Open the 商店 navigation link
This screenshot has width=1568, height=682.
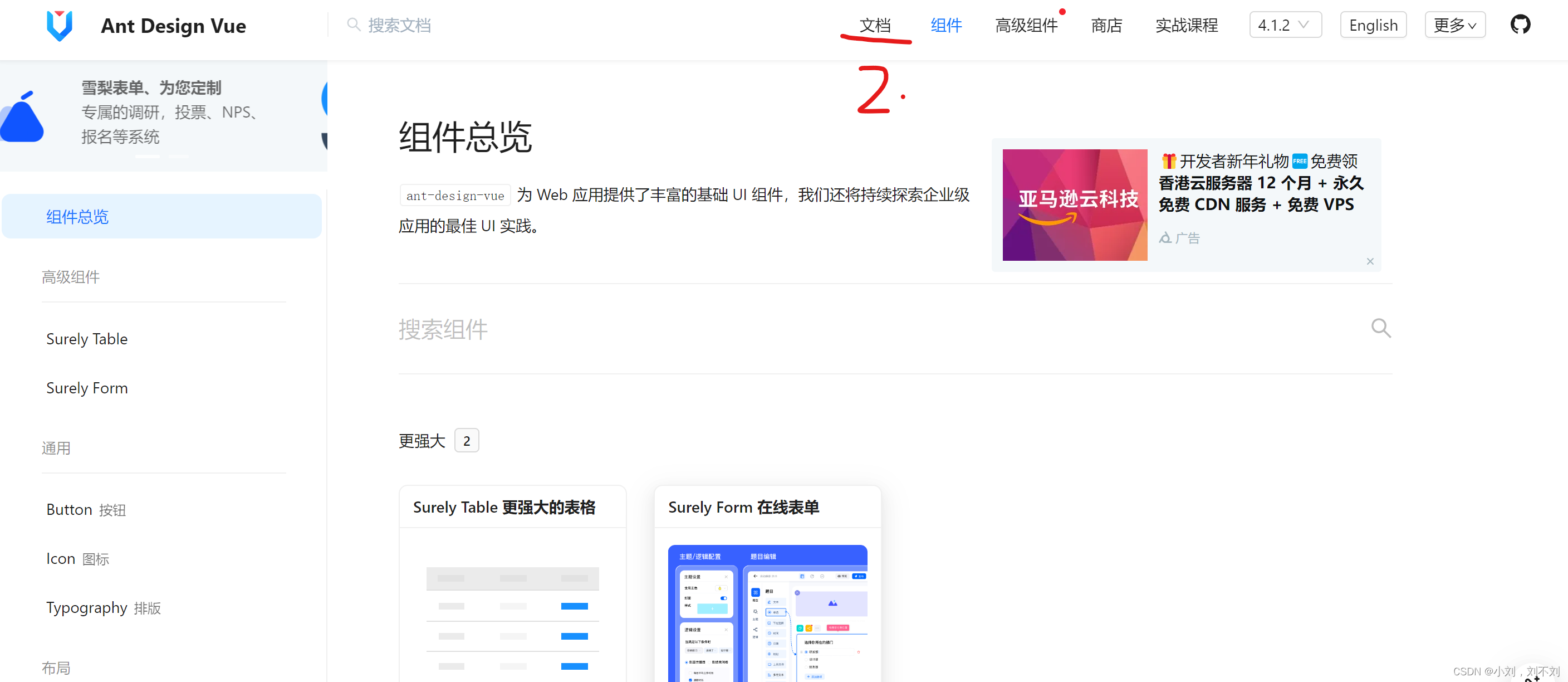[x=1106, y=25]
